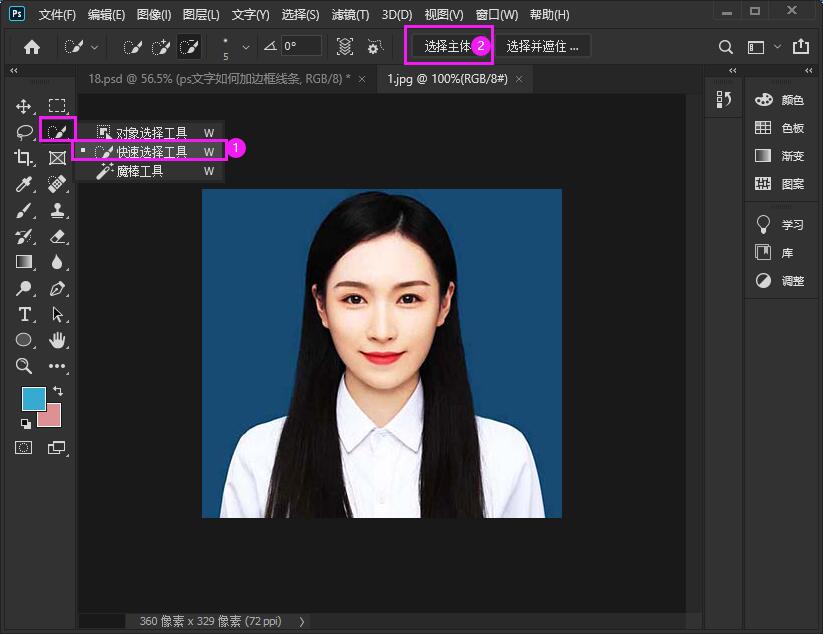Expand the status bar arrow menu
Screen dimensions: 823x634
302,622
